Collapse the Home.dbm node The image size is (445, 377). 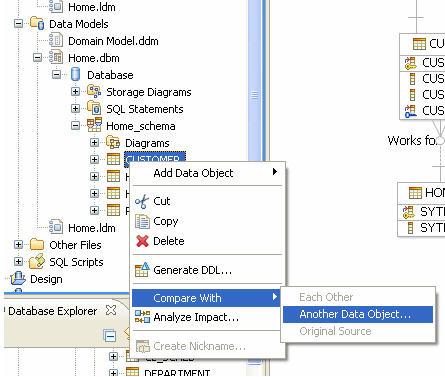point(38,58)
